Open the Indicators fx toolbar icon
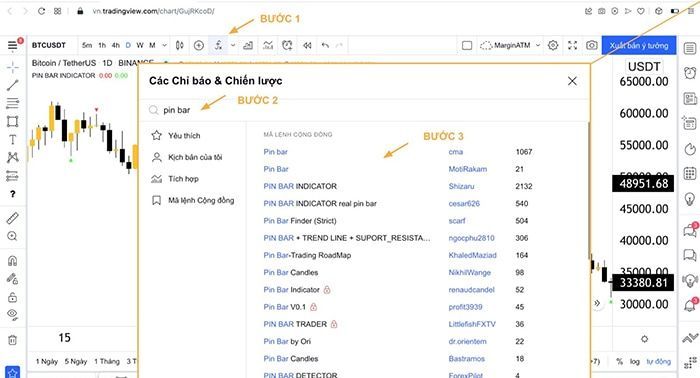This screenshot has height=378, width=700. 218,45
